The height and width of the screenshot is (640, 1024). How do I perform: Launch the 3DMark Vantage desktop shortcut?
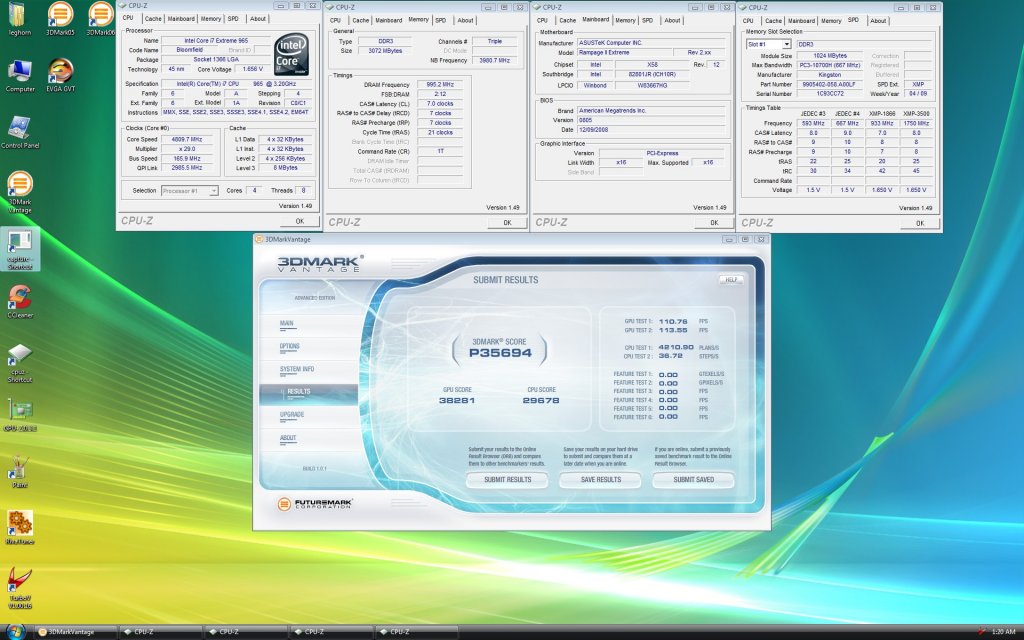coord(20,192)
